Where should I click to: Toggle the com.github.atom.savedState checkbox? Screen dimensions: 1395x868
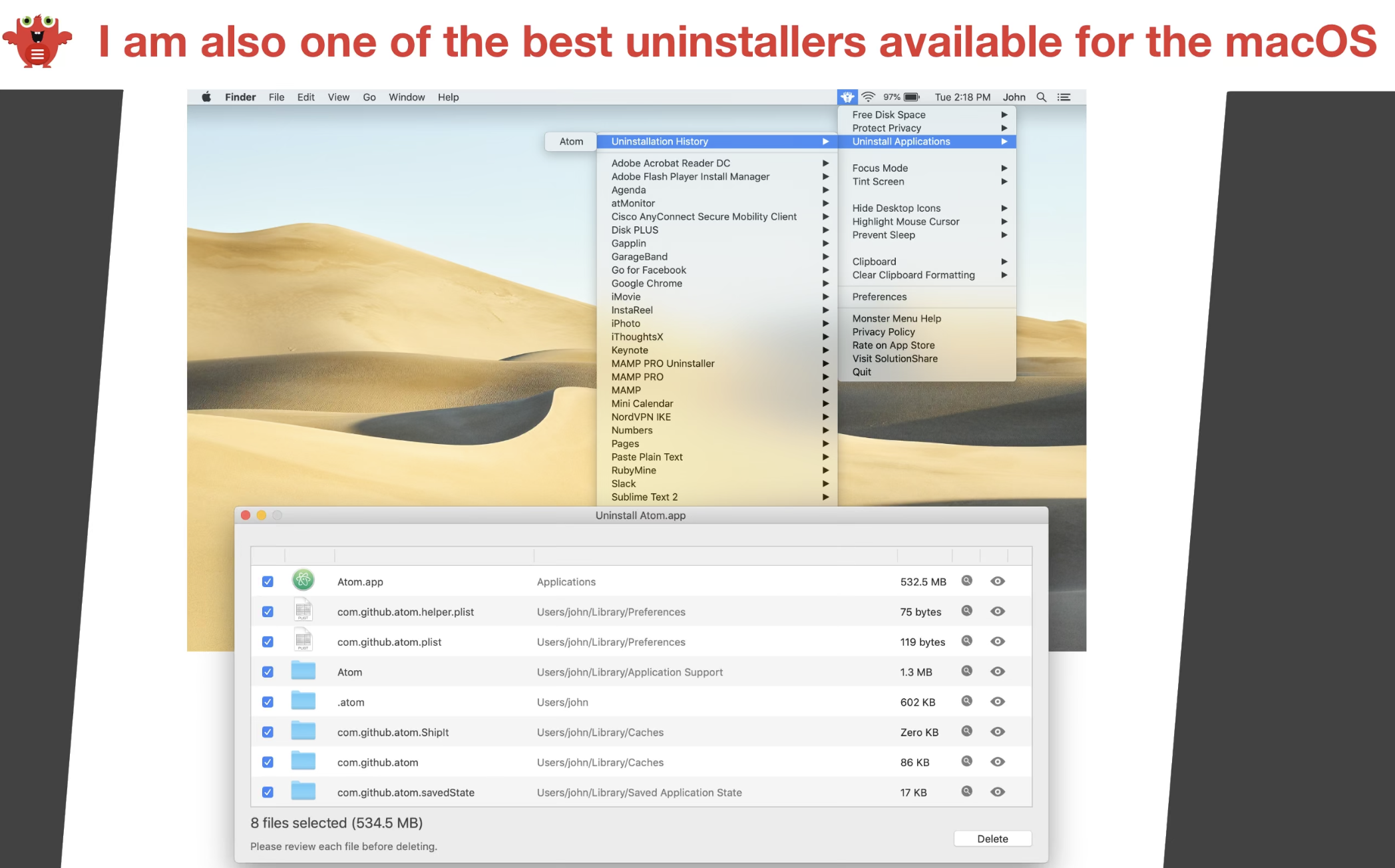(268, 792)
